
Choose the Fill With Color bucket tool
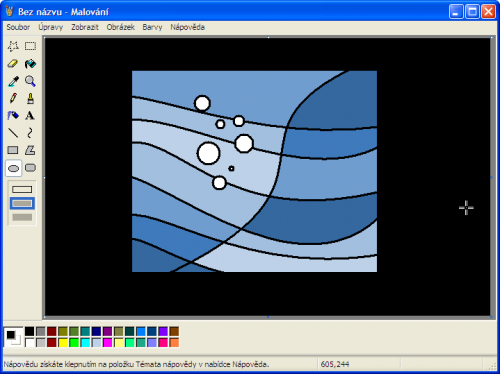[30, 64]
